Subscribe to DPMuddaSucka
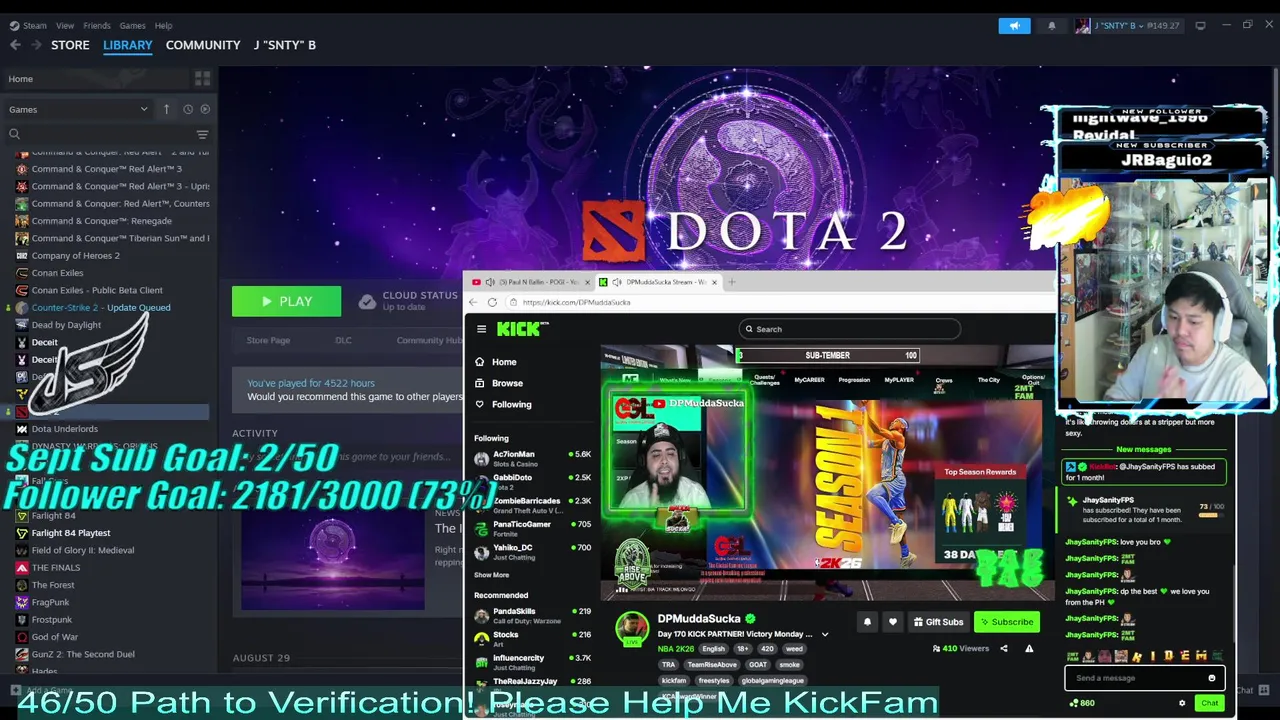 [1007, 622]
